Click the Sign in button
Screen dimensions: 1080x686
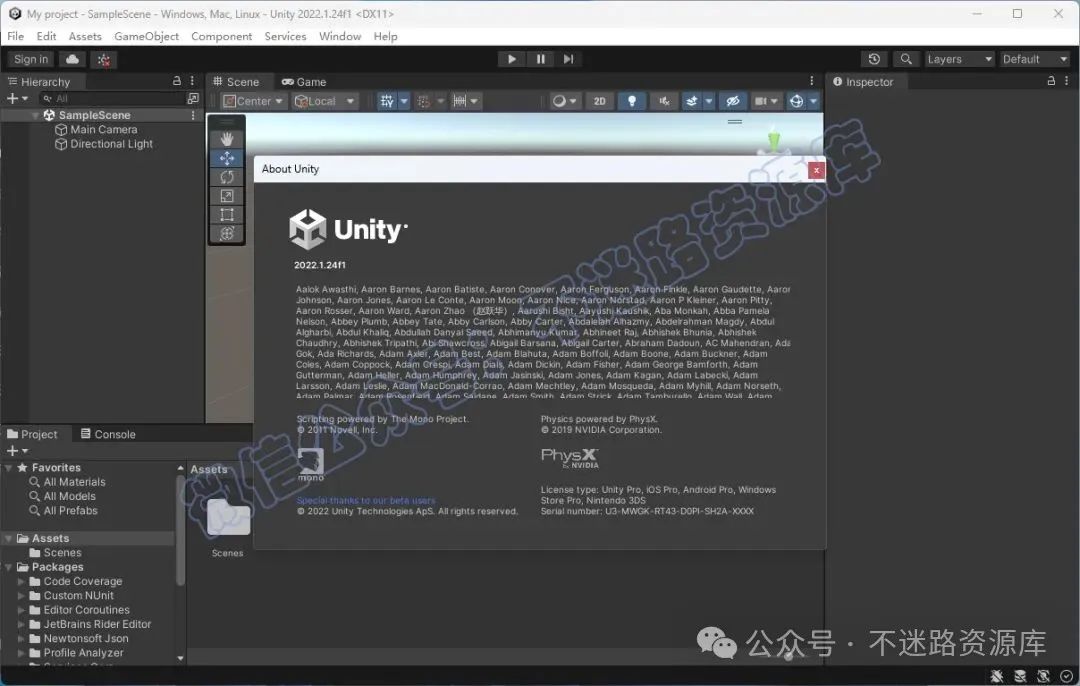[x=31, y=59]
